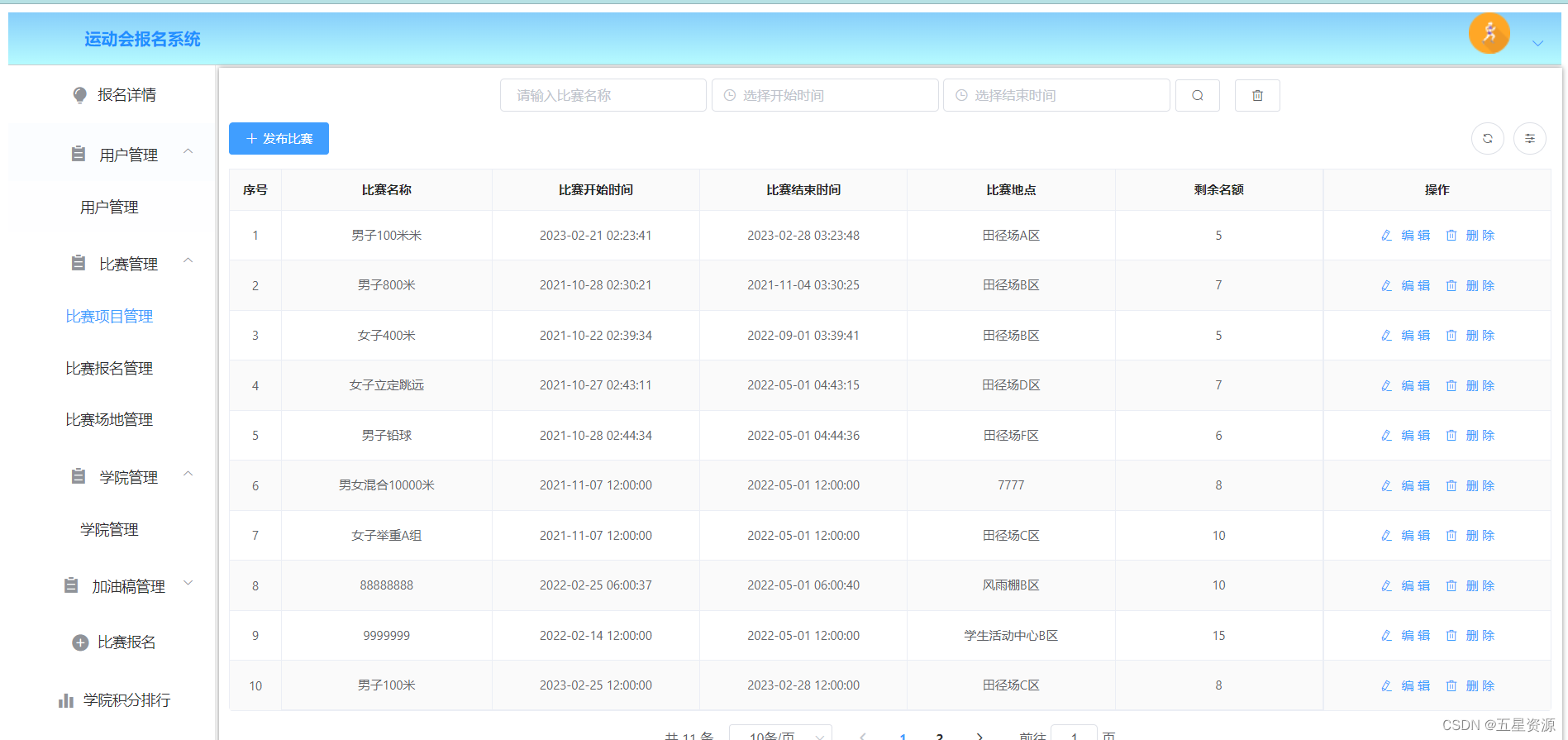Image resolution: width=1568 pixels, height=740 pixels.
Task: Click the clipboard icon beside 用户管理 header
Action: (x=79, y=154)
